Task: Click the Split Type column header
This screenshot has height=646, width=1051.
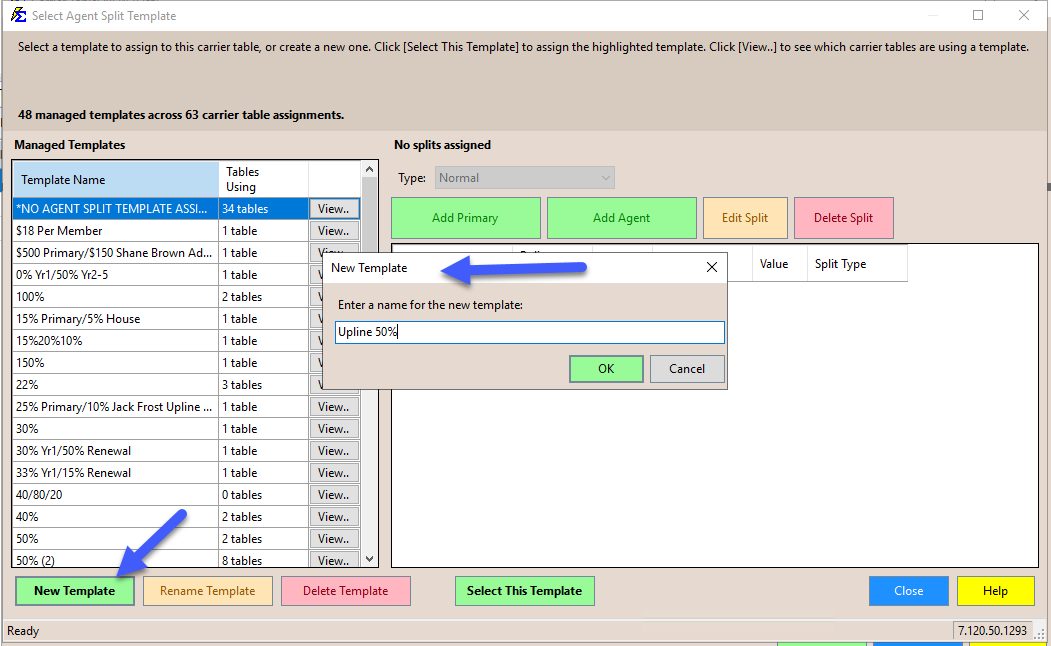Action: (857, 263)
